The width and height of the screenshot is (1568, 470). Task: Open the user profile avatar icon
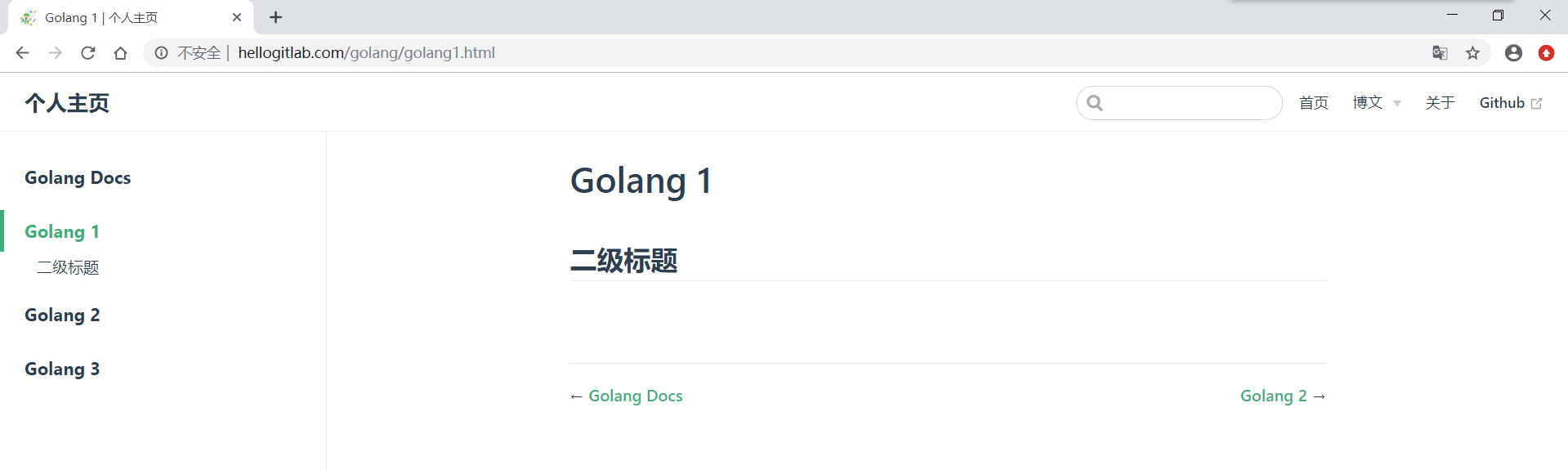[1513, 53]
